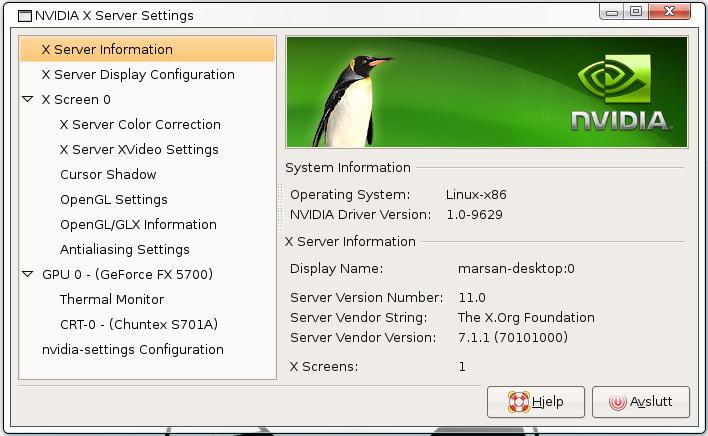The image size is (708, 436).
Task: Click the NVIDIA penguin banner image
Action: pos(487,92)
